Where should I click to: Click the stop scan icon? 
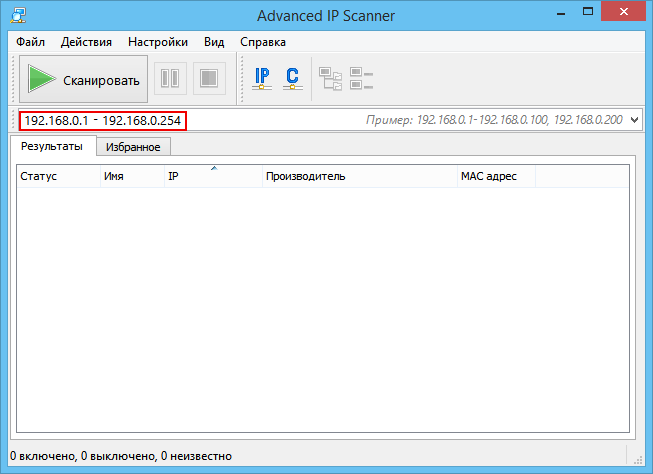pyautogui.click(x=209, y=79)
